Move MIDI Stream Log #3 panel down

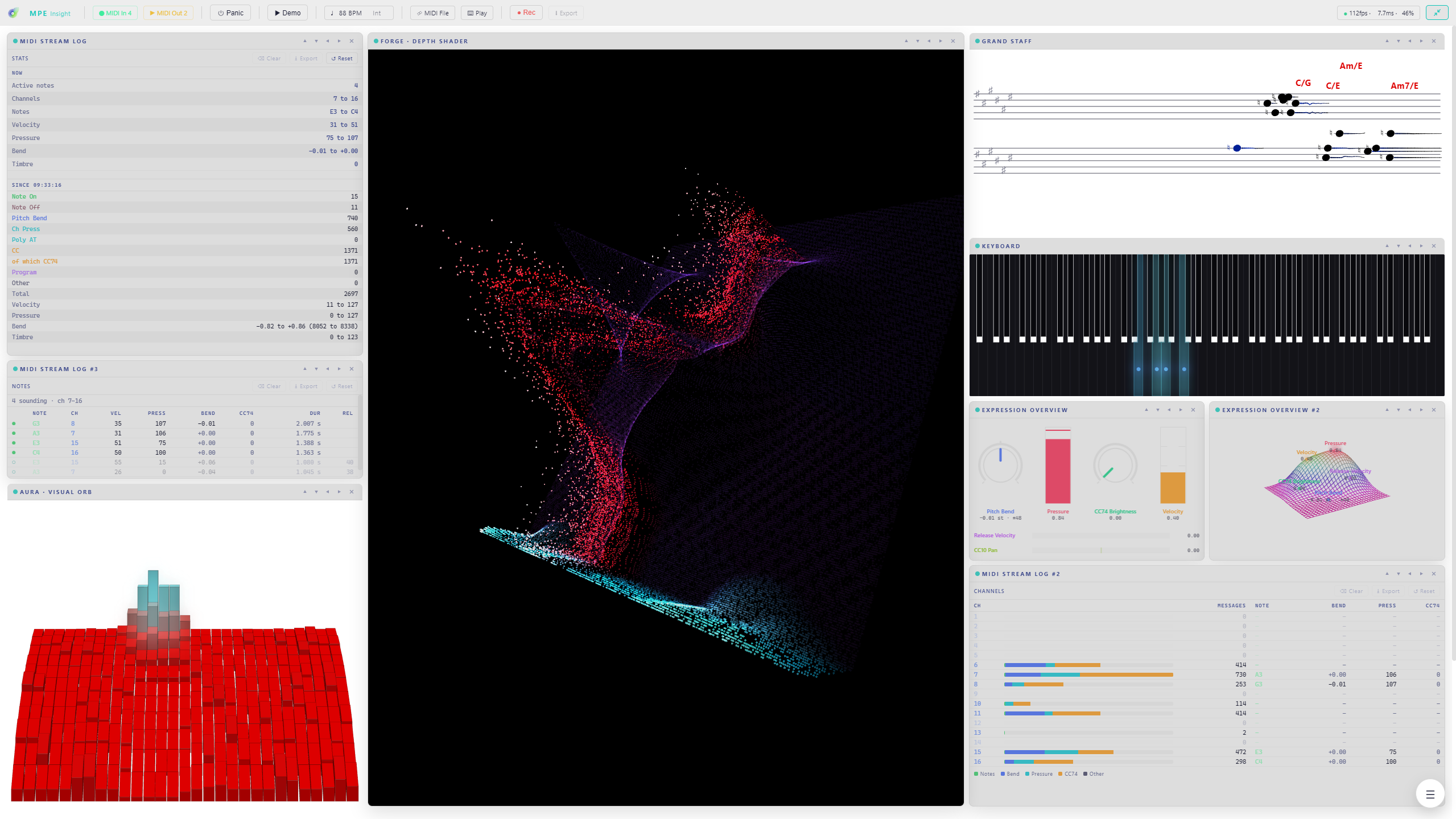coord(316,369)
